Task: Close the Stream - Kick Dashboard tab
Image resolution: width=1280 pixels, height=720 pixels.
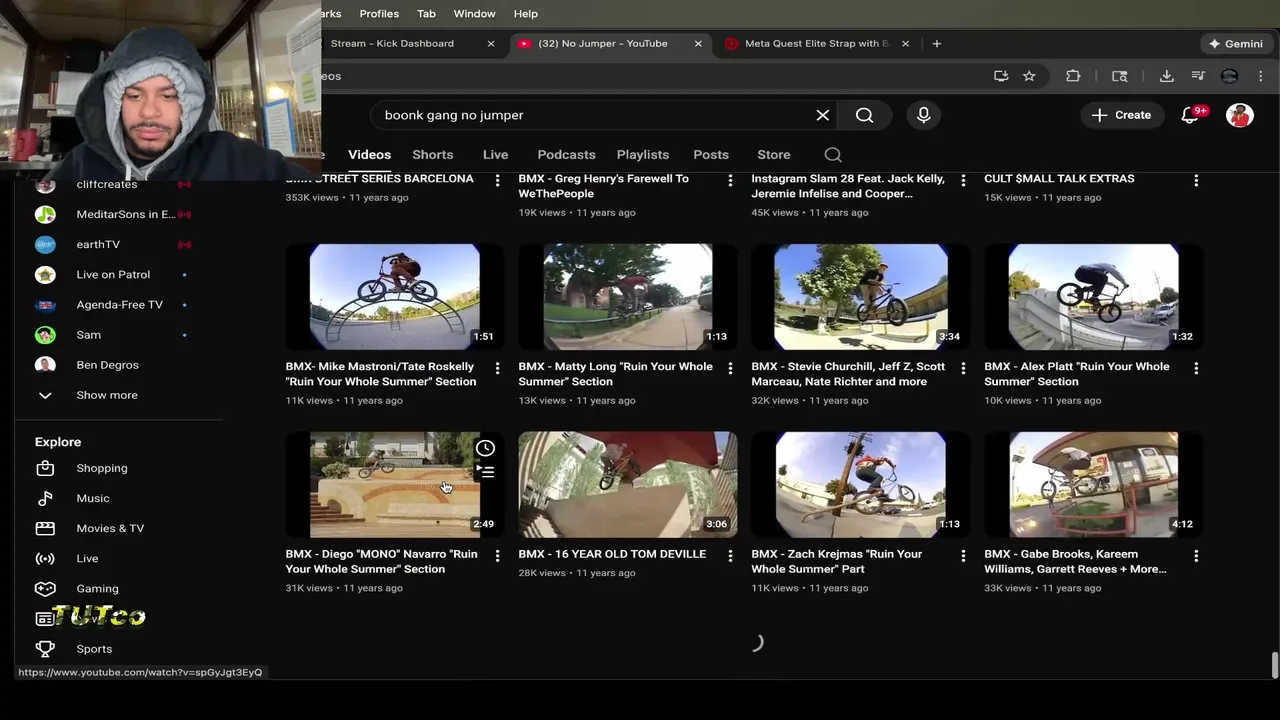Action: click(491, 44)
